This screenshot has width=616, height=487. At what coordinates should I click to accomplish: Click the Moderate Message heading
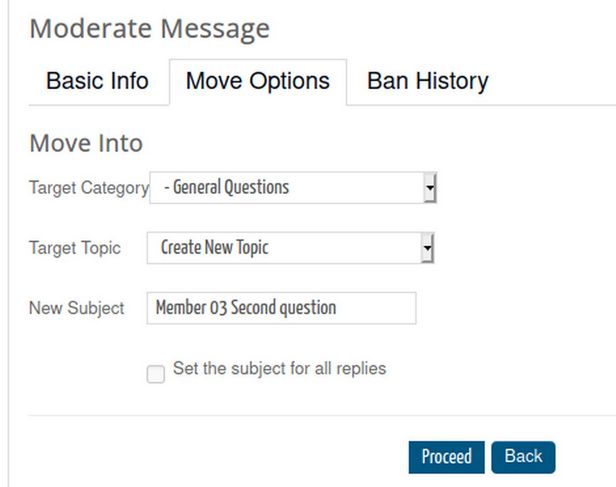149,28
